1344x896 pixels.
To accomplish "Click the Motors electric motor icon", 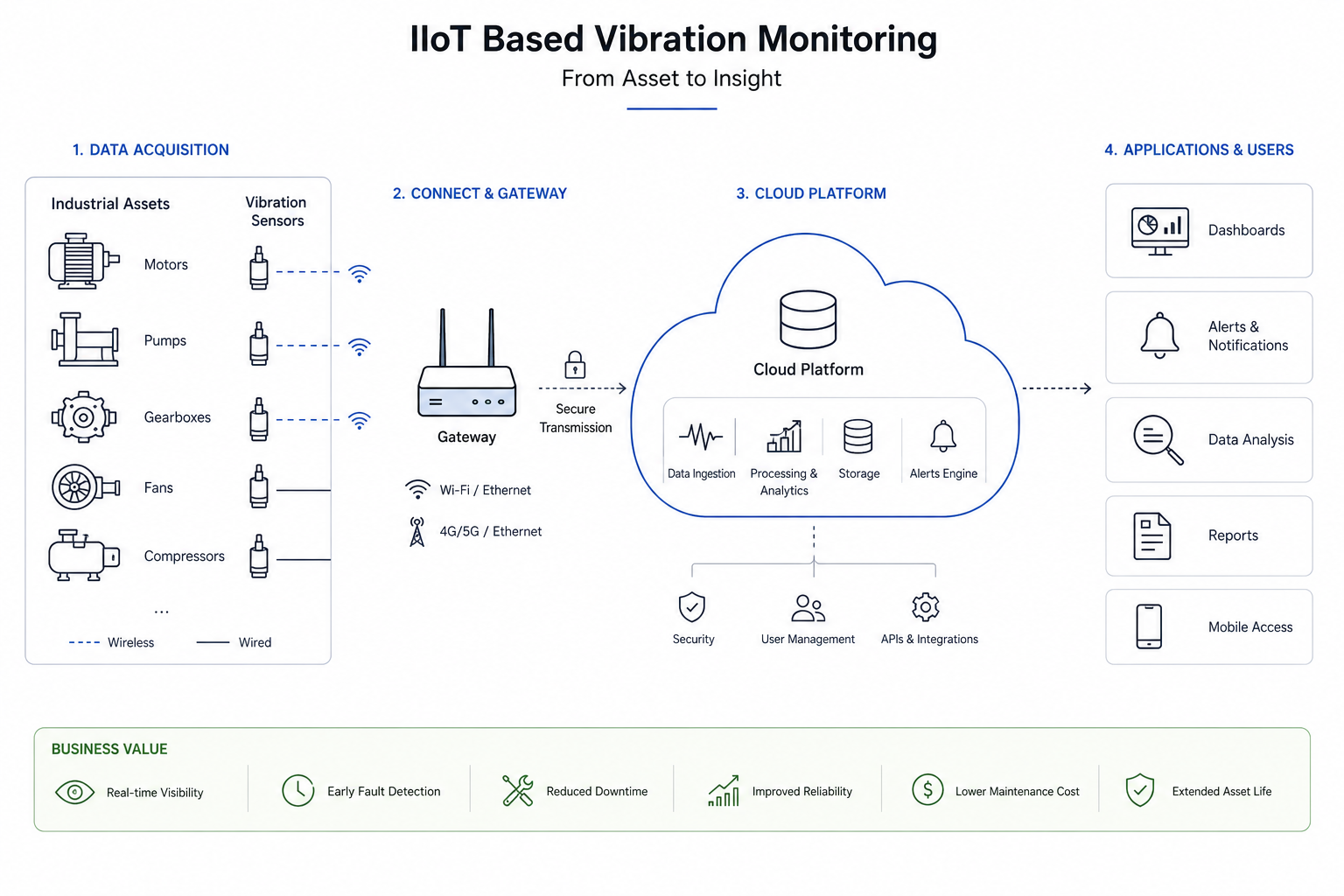I will coord(84,261).
